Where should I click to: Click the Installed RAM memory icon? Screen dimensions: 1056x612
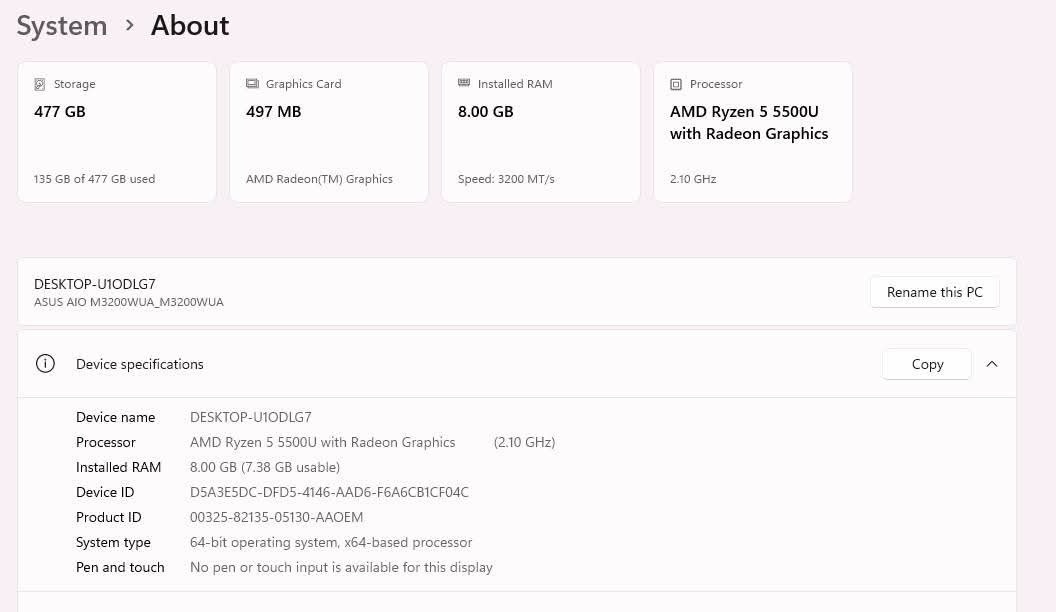(464, 84)
